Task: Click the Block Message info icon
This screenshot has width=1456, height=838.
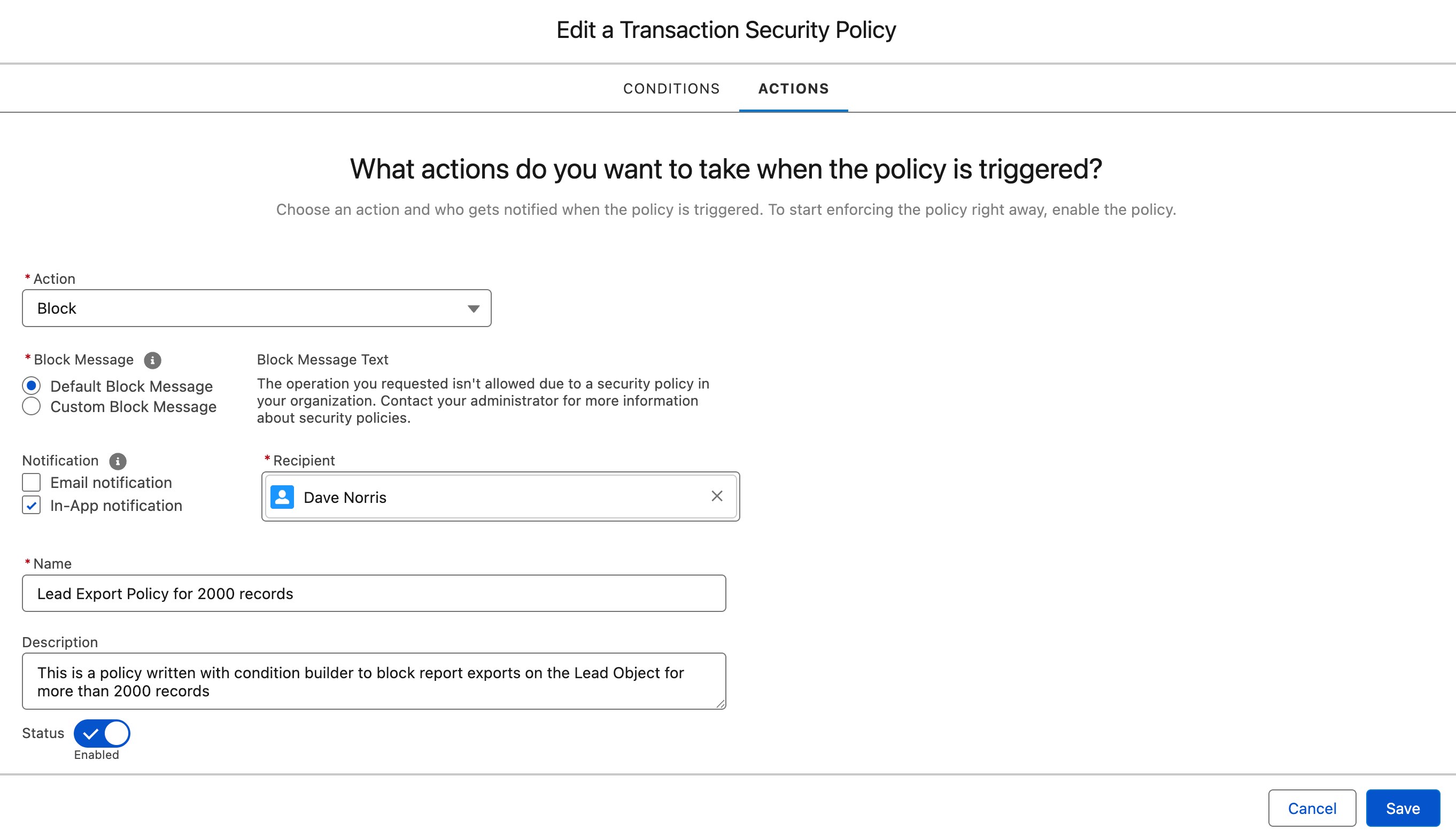Action: pyautogui.click(x=152, y=360)
